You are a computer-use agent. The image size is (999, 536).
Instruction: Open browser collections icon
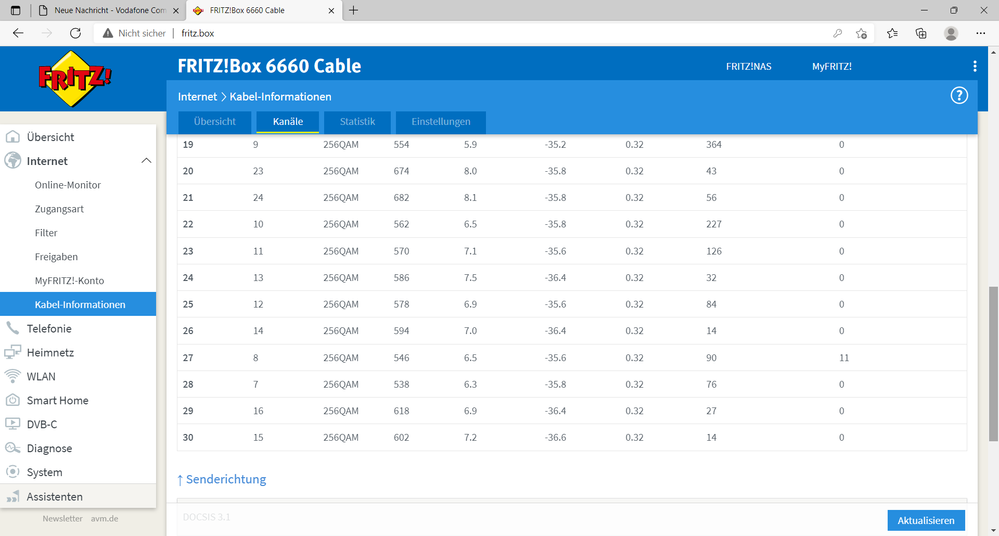(x=921, y=33)
